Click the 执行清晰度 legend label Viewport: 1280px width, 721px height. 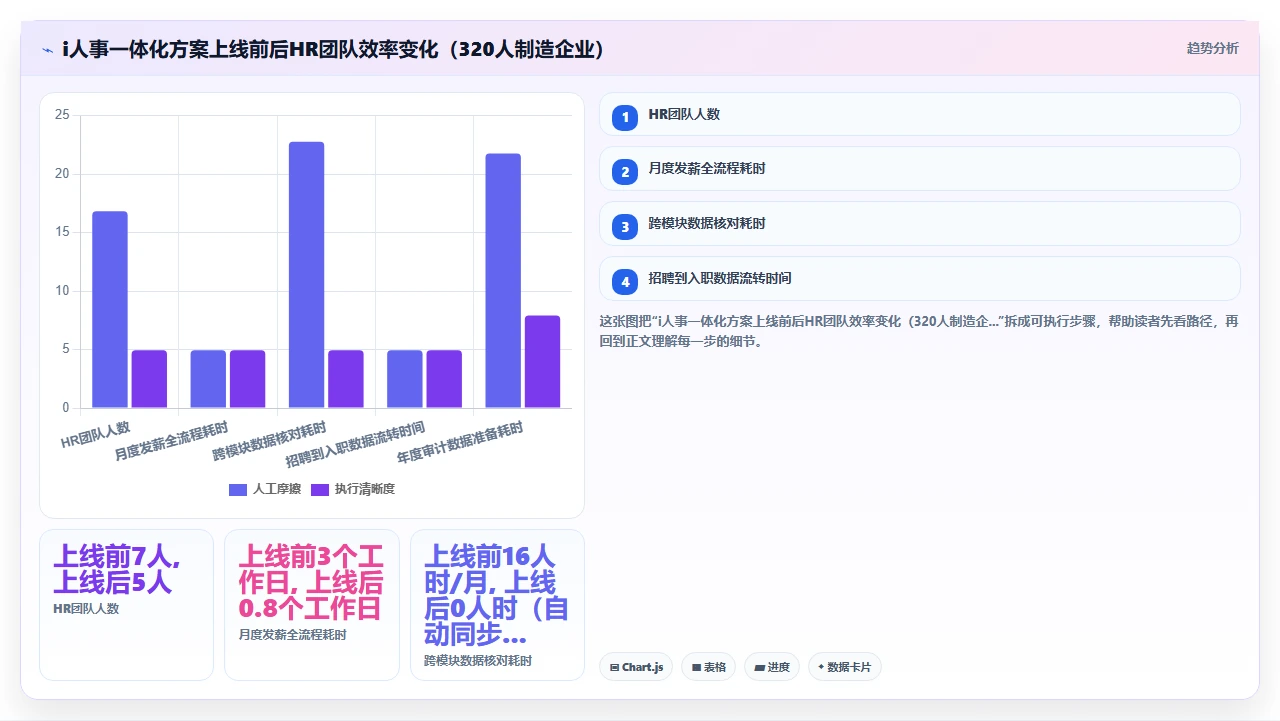[365, 489]
